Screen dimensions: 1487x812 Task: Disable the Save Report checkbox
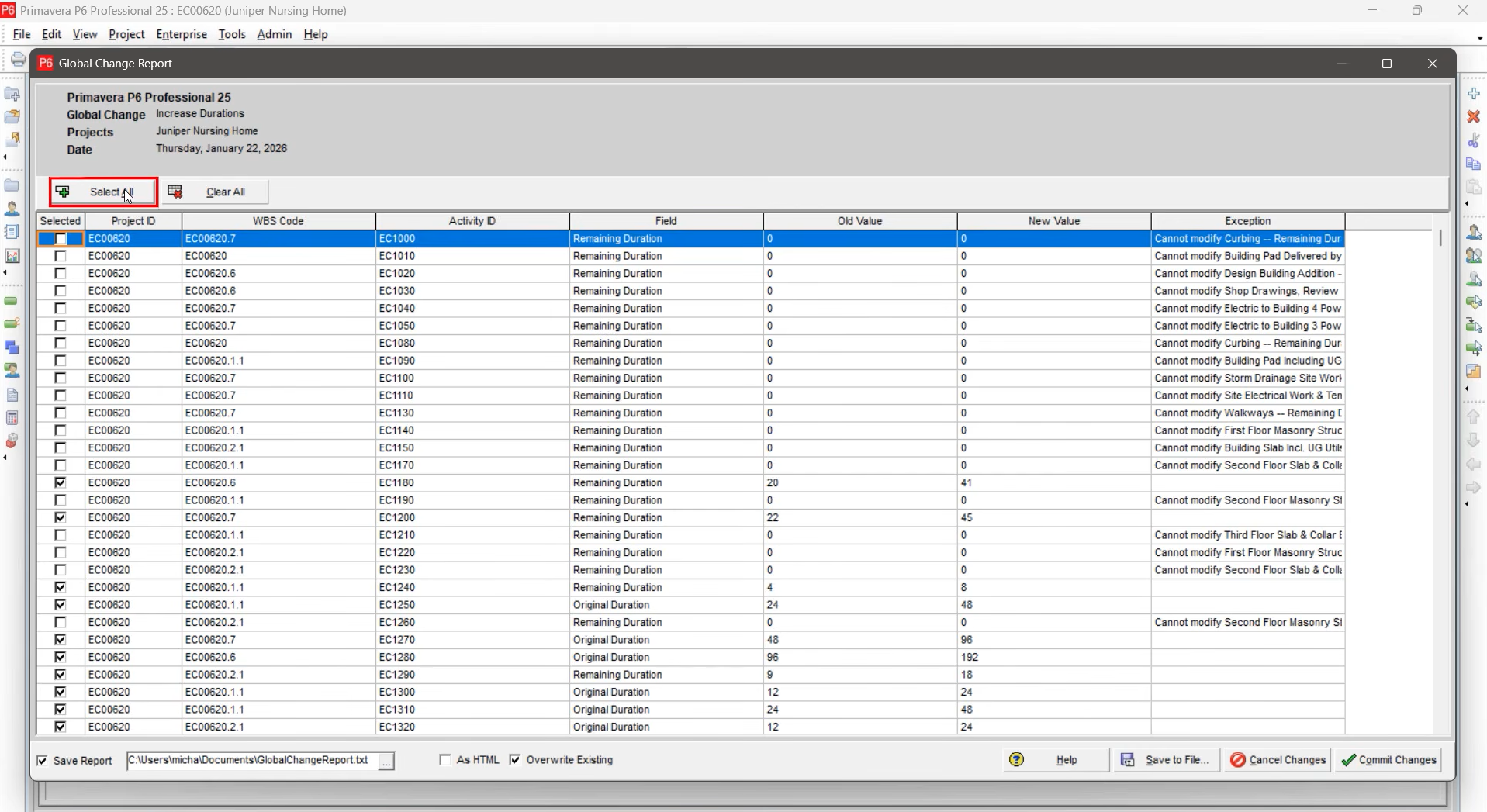pyautogui.click(x=43, y=761)
